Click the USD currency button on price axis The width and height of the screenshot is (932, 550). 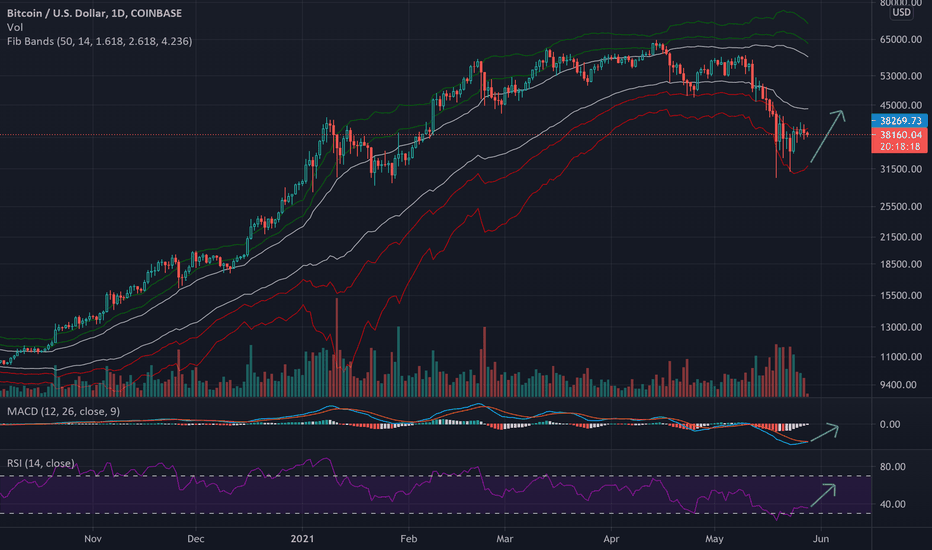902,12
